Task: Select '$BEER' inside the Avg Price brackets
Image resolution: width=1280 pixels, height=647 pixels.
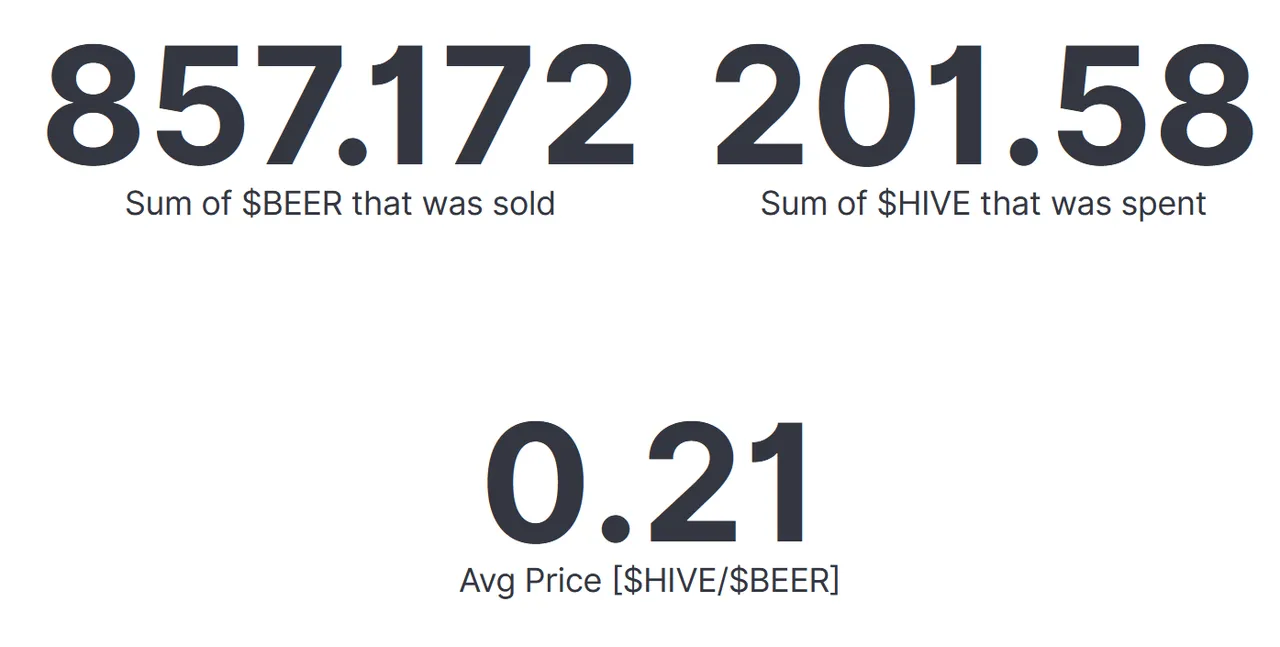Action: [779, 580]
